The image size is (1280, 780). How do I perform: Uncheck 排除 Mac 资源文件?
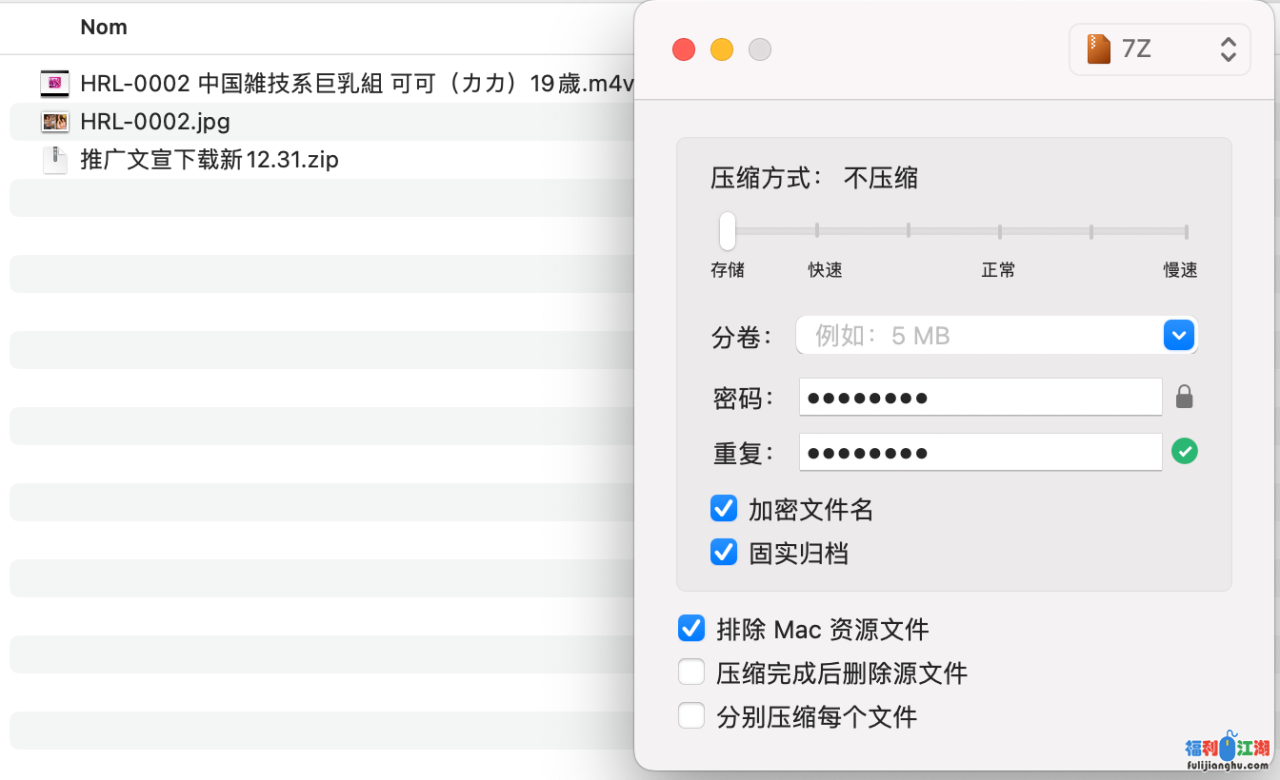692,628
